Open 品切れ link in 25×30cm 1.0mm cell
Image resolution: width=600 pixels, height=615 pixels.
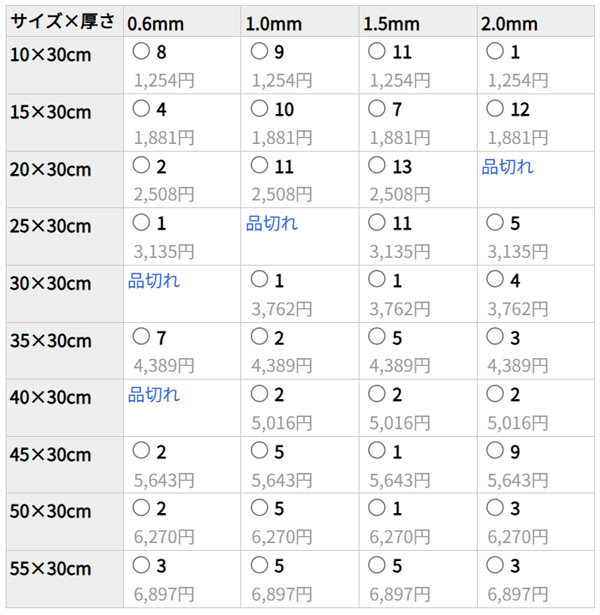pyautogui.click(x=272, y=224)
